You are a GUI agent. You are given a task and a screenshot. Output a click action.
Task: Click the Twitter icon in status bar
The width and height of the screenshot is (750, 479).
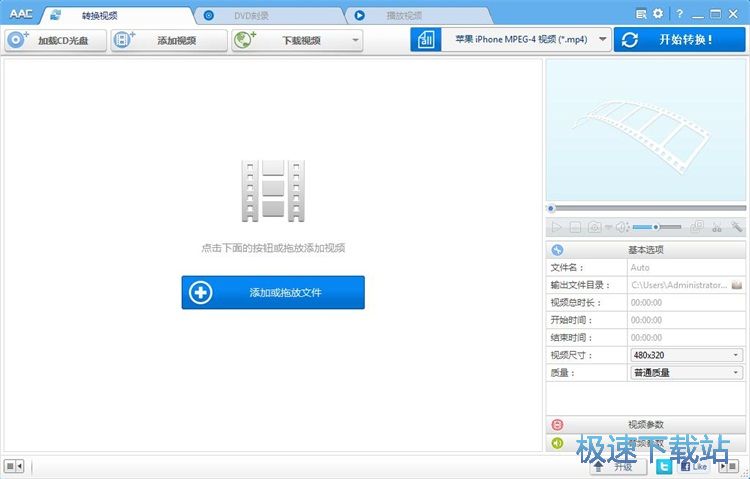coord(663,466)
